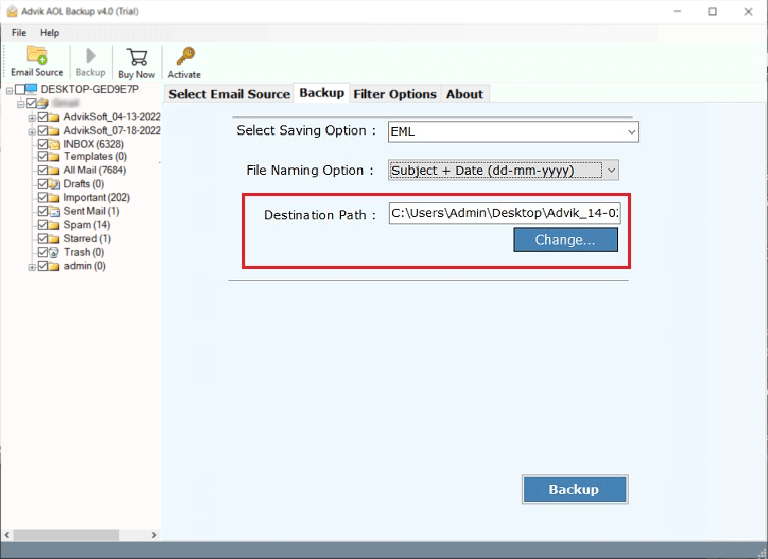768x559 pixels.
Task: Uncheck the Important (202) checkbox
Action: 43,197
